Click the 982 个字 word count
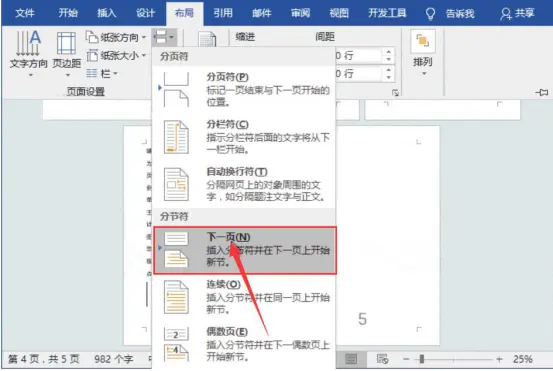Image resolution: width=553 pixels, height=371 pixels. pyautogui.click(x=114, y=359)
